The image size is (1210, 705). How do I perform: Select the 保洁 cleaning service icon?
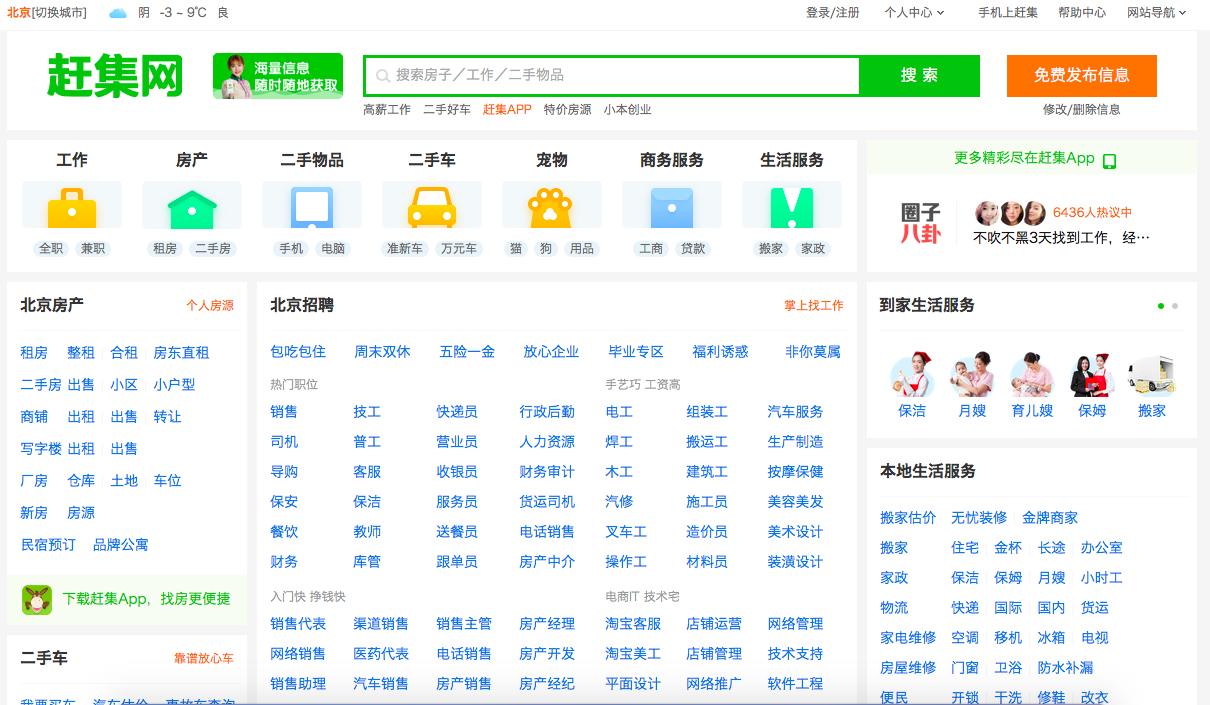(911, 375)
